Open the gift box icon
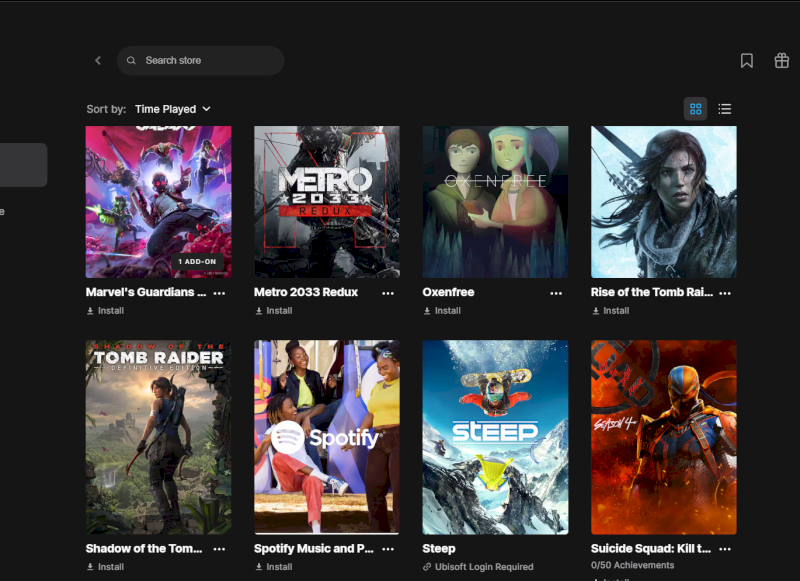 pyautogui.click(x=781, y=61)
